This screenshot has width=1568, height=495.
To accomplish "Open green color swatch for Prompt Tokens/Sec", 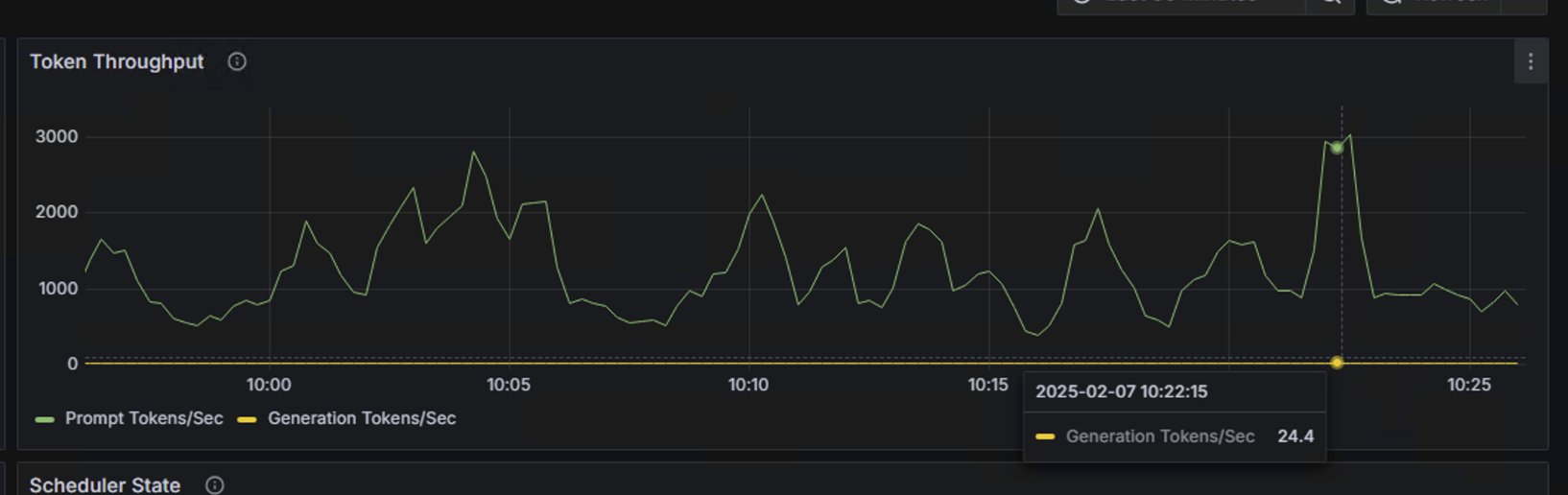I will 44,419.
